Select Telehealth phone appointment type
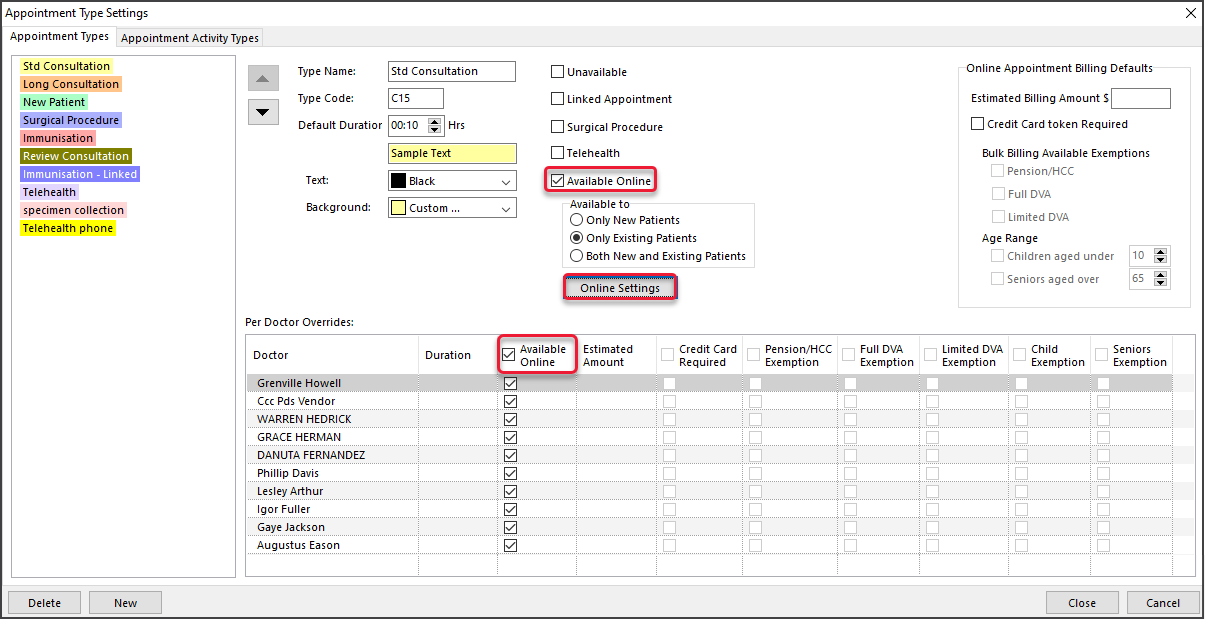 (x=68, y=228)
